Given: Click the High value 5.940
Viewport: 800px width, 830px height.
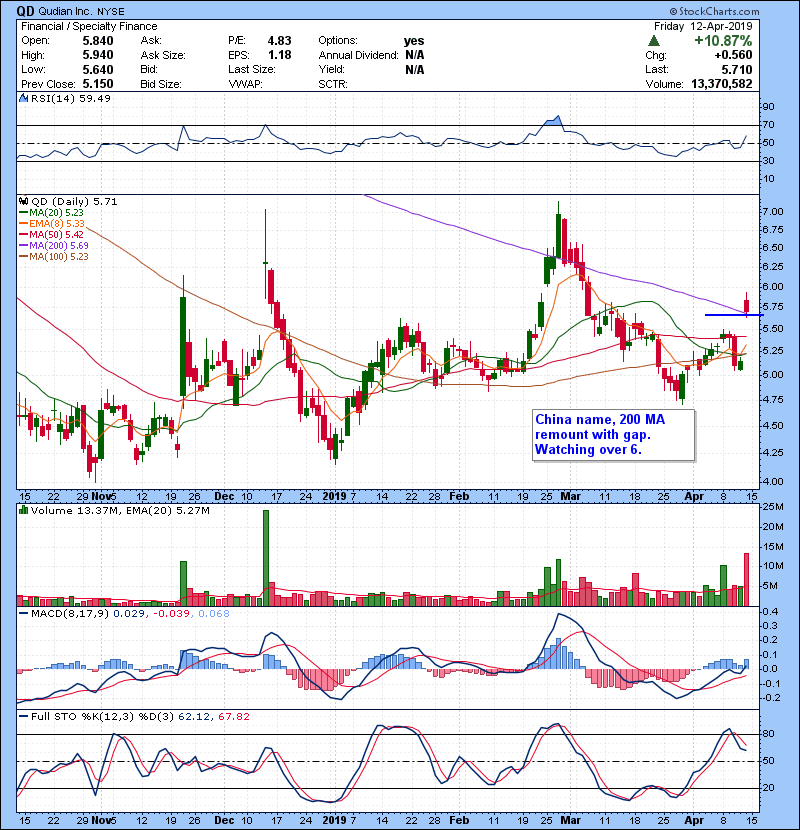Looking at the screenshot, I should tap(98, 55).
